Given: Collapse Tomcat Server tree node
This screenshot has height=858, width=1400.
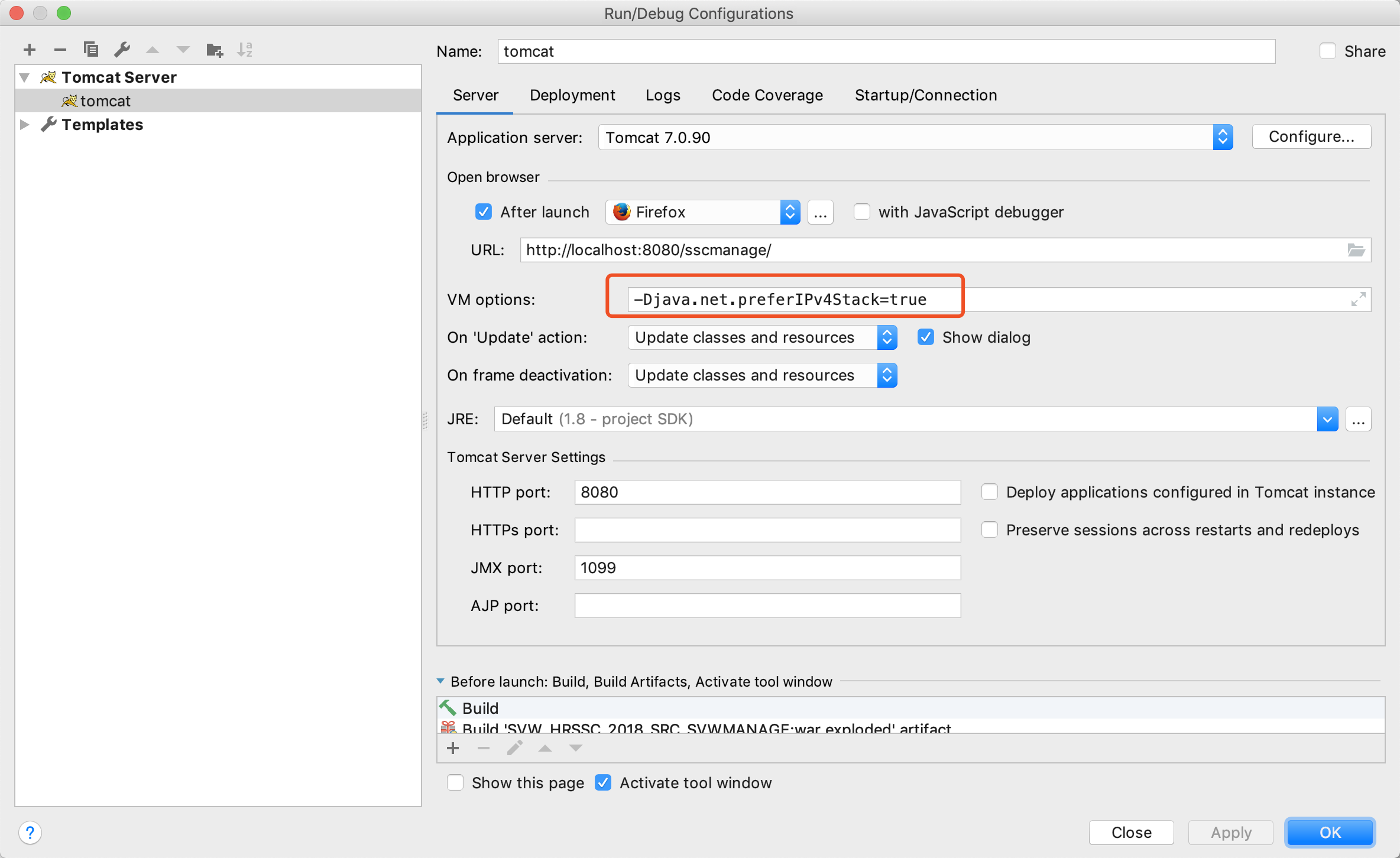Looking at the screenshot, I should point(24,77).
